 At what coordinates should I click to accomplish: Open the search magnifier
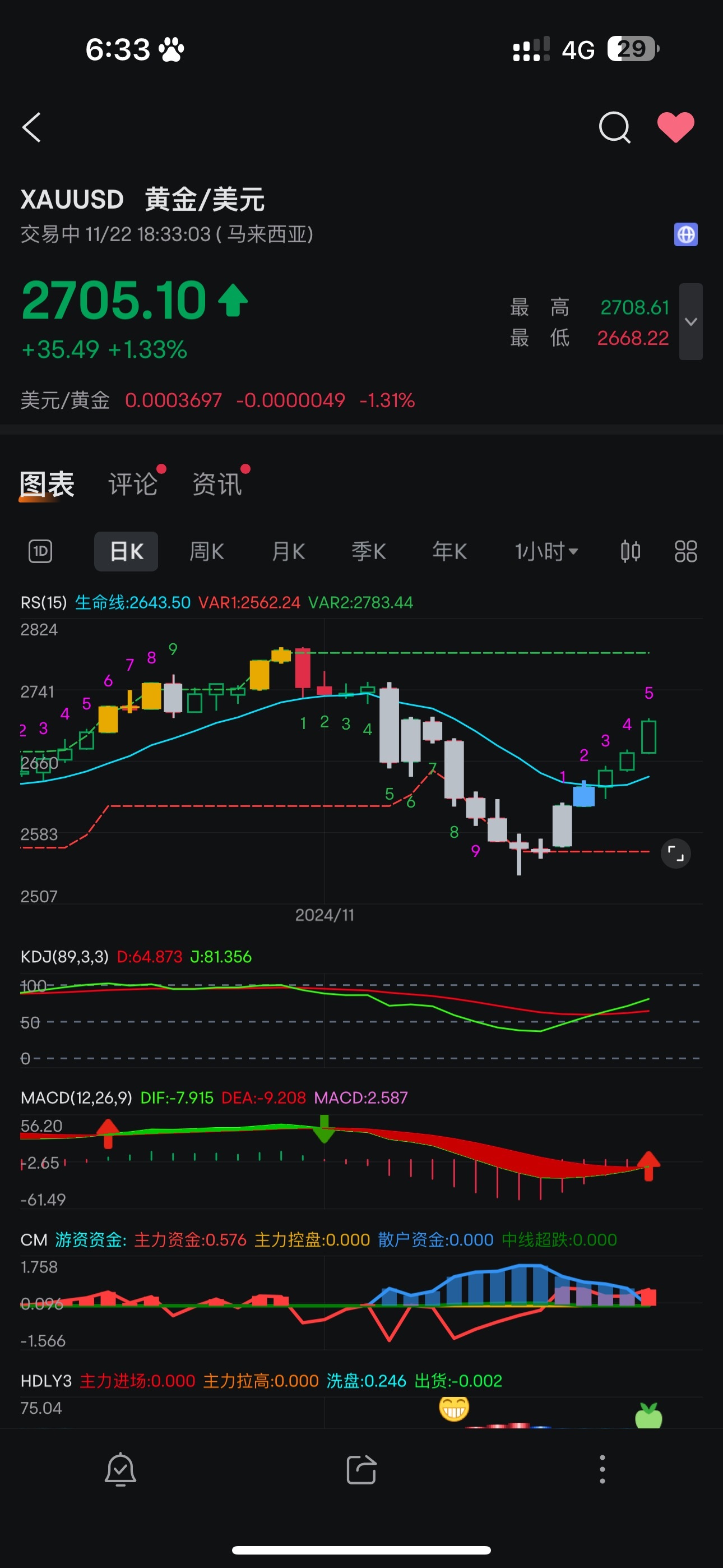tap(614, 128)
